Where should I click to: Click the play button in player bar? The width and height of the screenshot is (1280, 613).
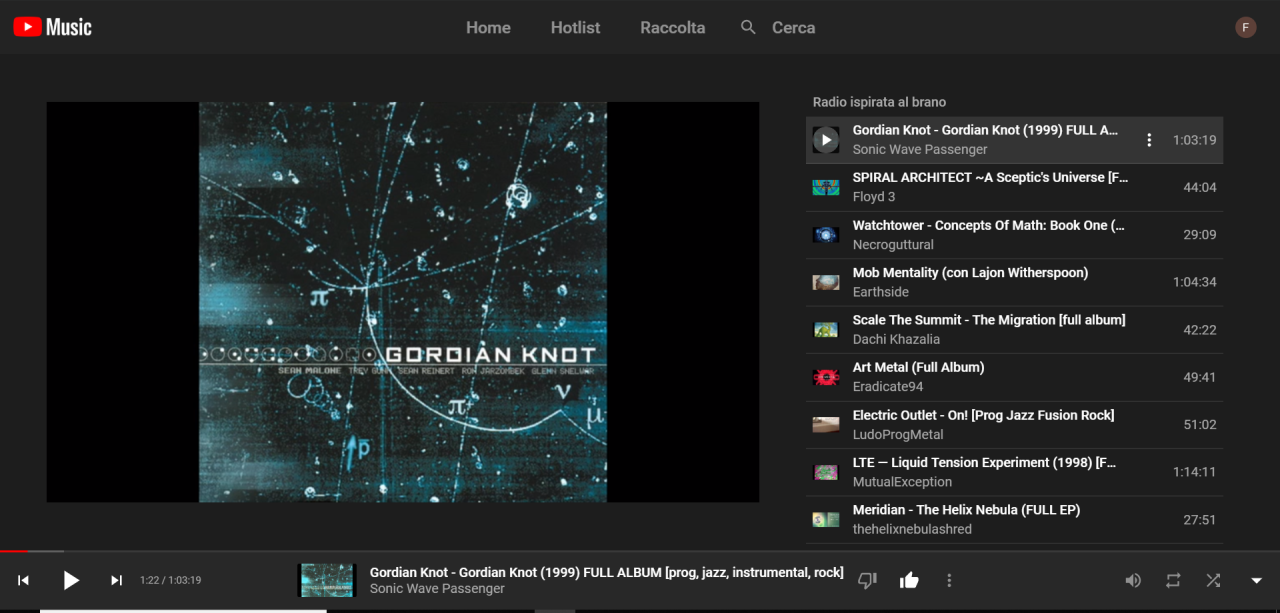click(x=70, y=580)
